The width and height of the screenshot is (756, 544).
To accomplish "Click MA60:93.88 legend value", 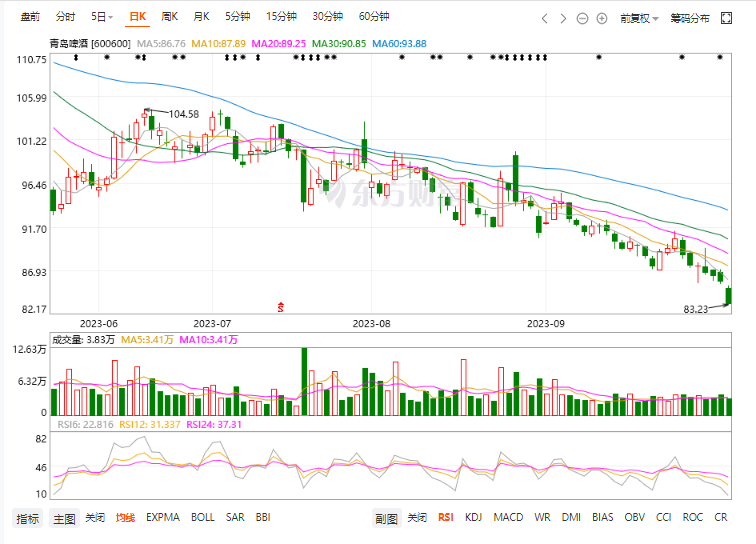I will [399, 44].
